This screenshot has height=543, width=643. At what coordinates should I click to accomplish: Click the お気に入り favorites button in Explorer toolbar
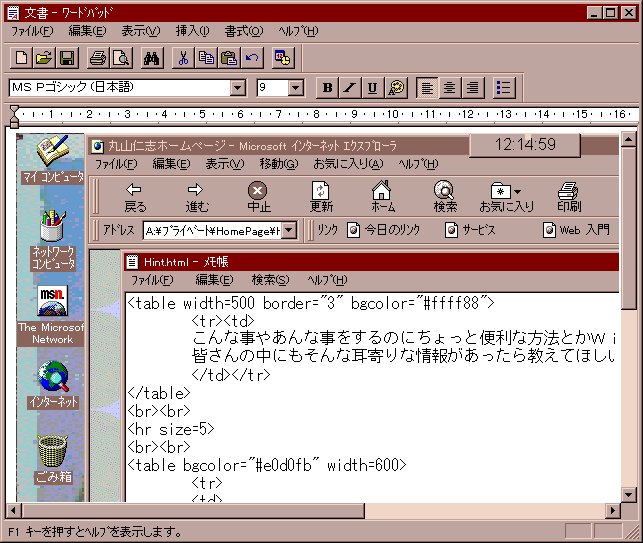coord(507,197)
